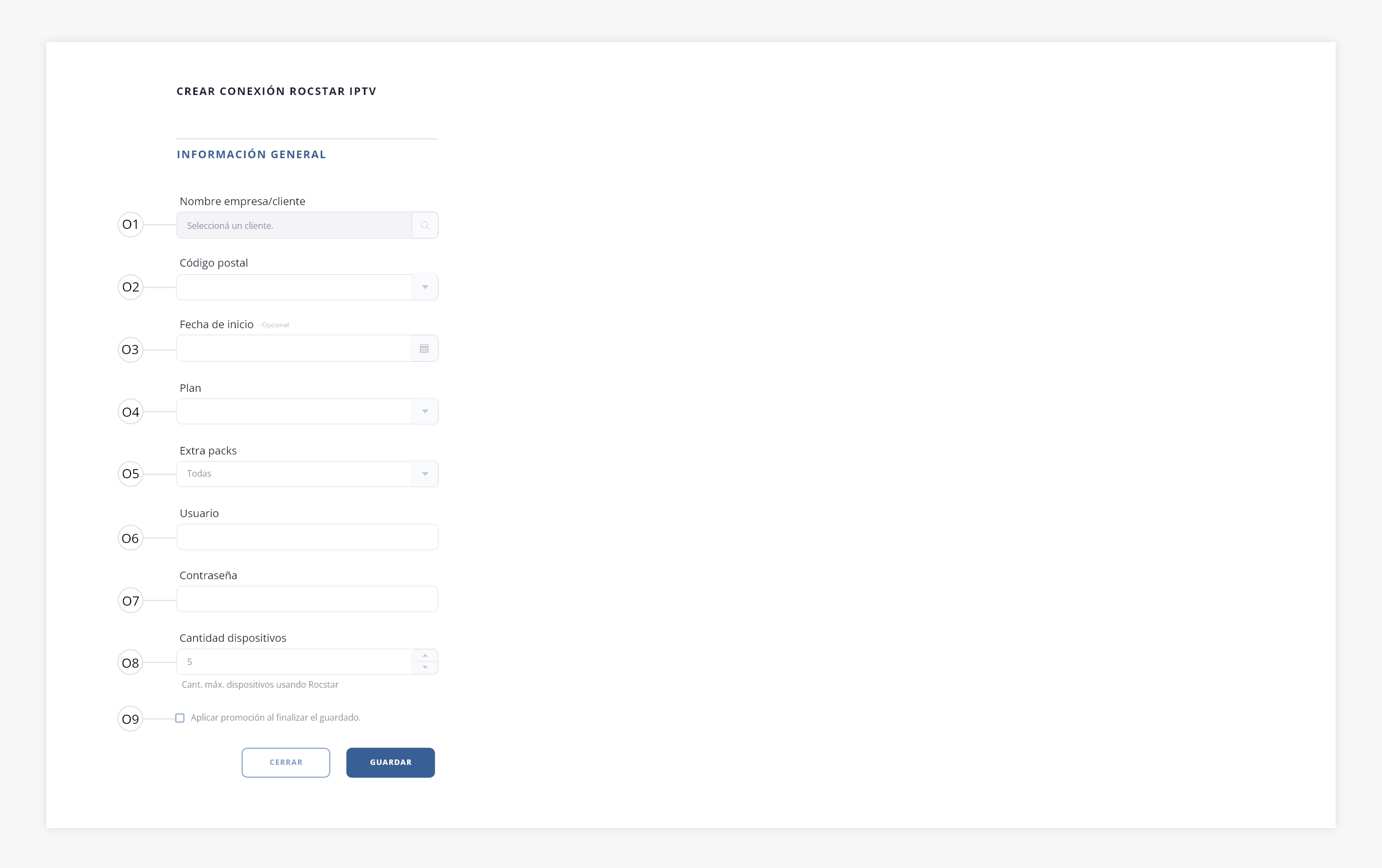
Task: Enable Aplicar promoción al finalizar checkbox
Action: [180, 718]
